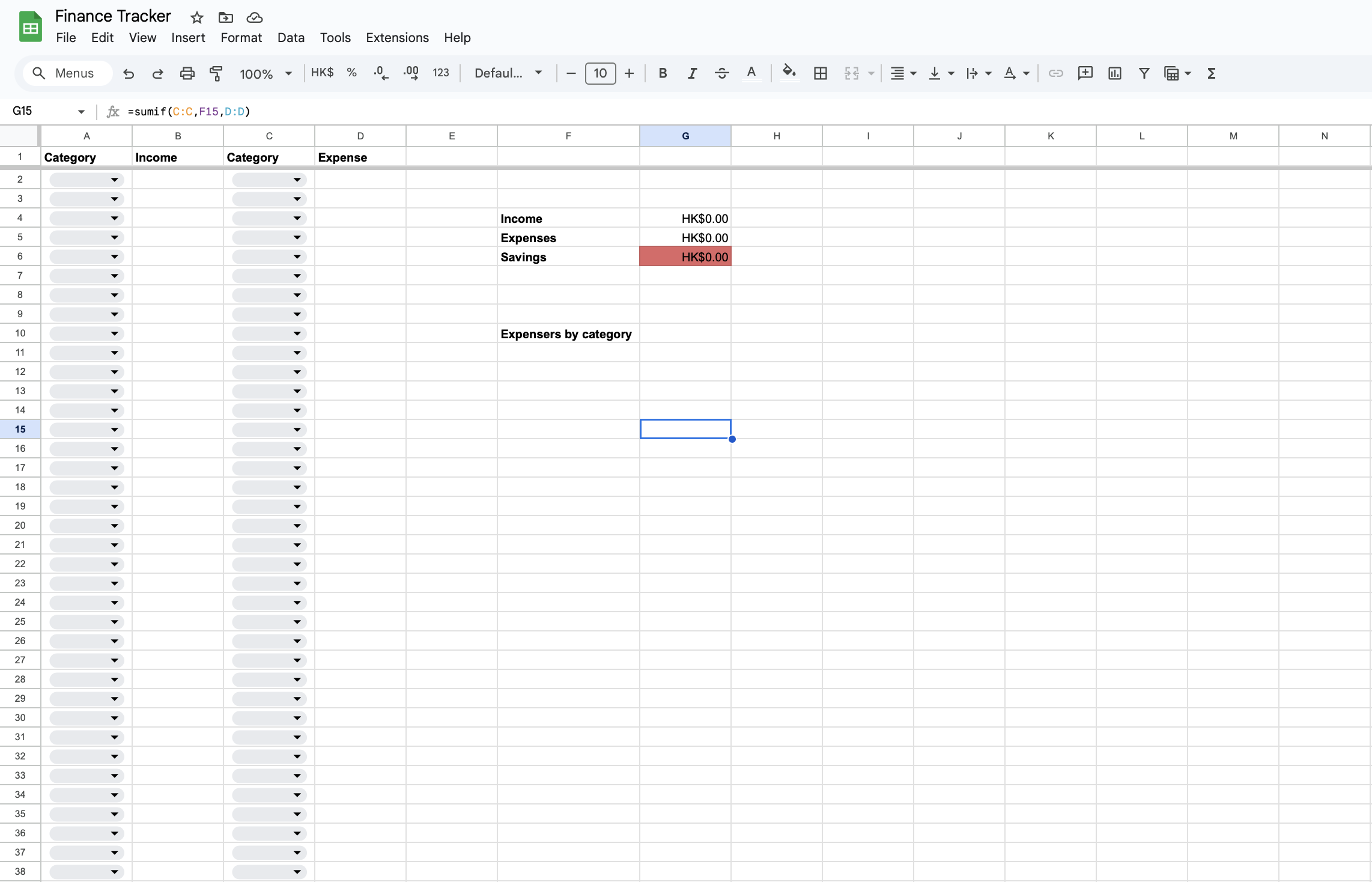Insert a chart

point(1115,73)
